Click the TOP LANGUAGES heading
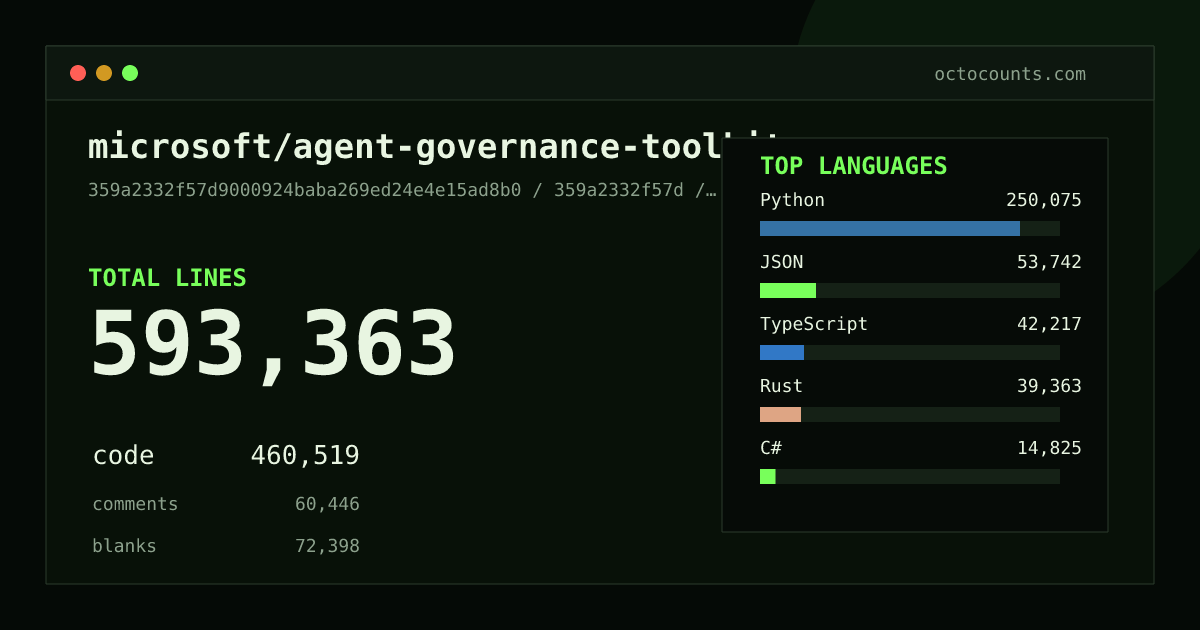This screenshot has width=1200, height=630. [x=853, y=166]
